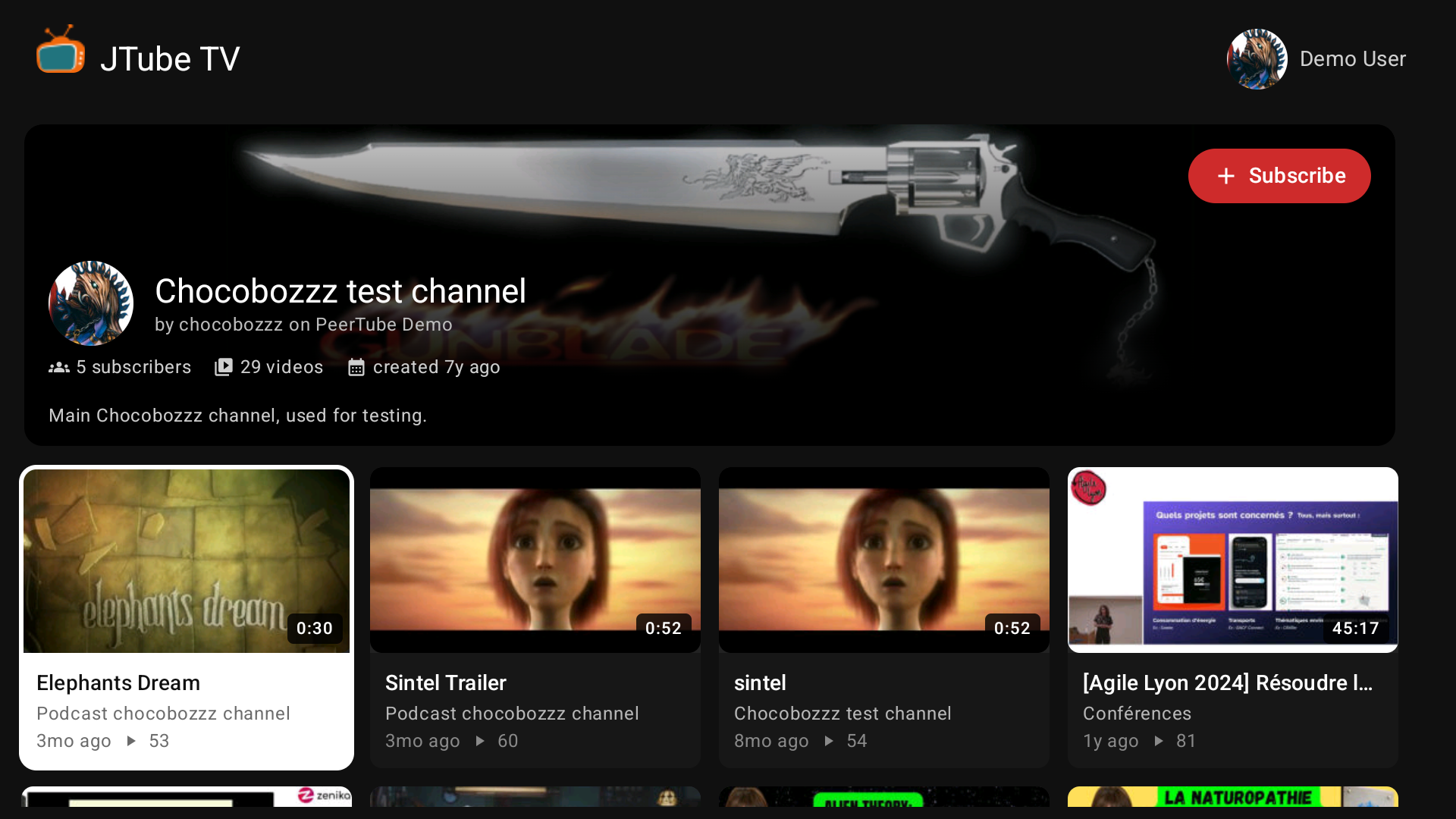
Task: Open the zenika video thumbnail in the second row
Action: coord(187,797)
